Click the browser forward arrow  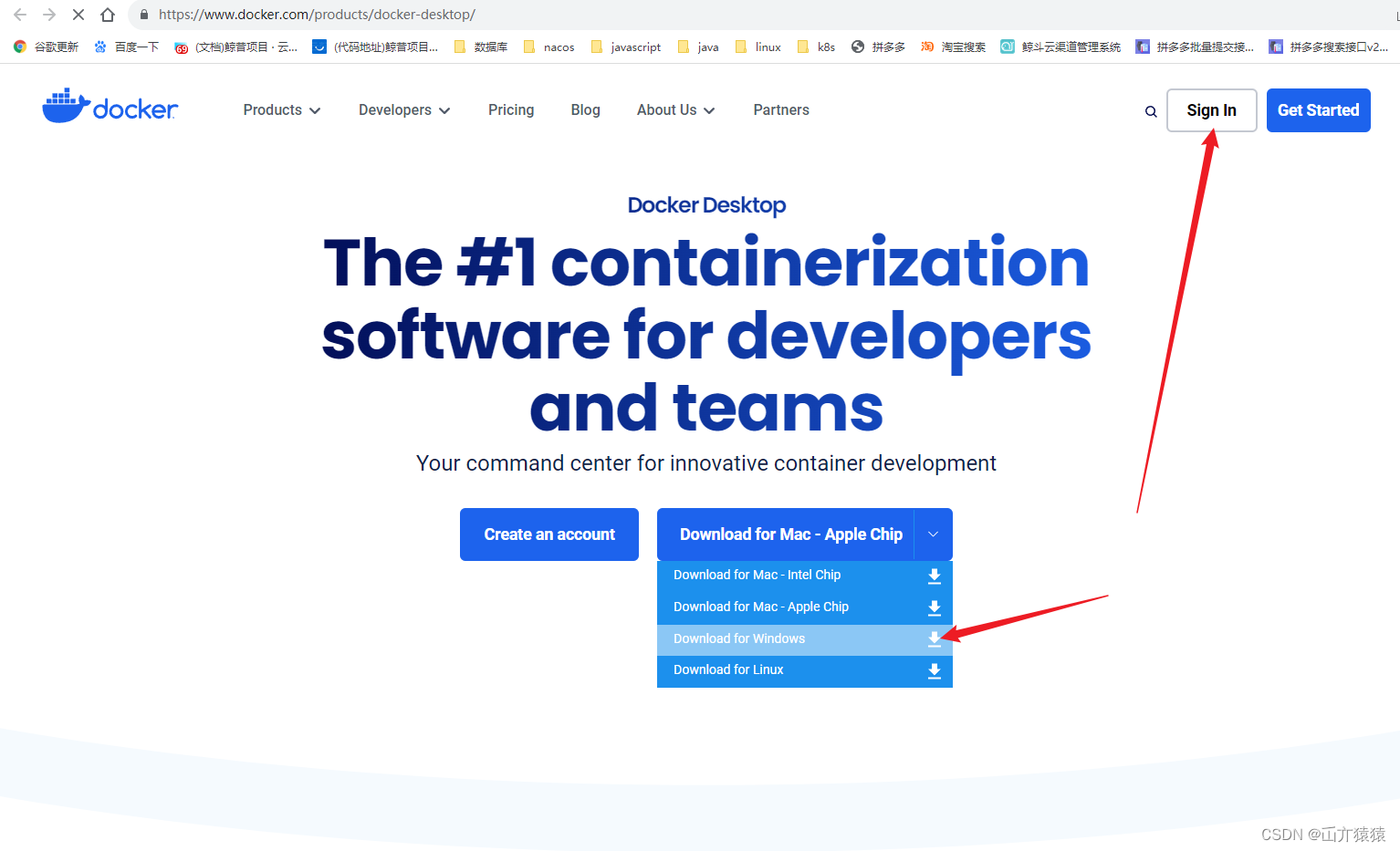pyautogui.click(x=49, y=15)
